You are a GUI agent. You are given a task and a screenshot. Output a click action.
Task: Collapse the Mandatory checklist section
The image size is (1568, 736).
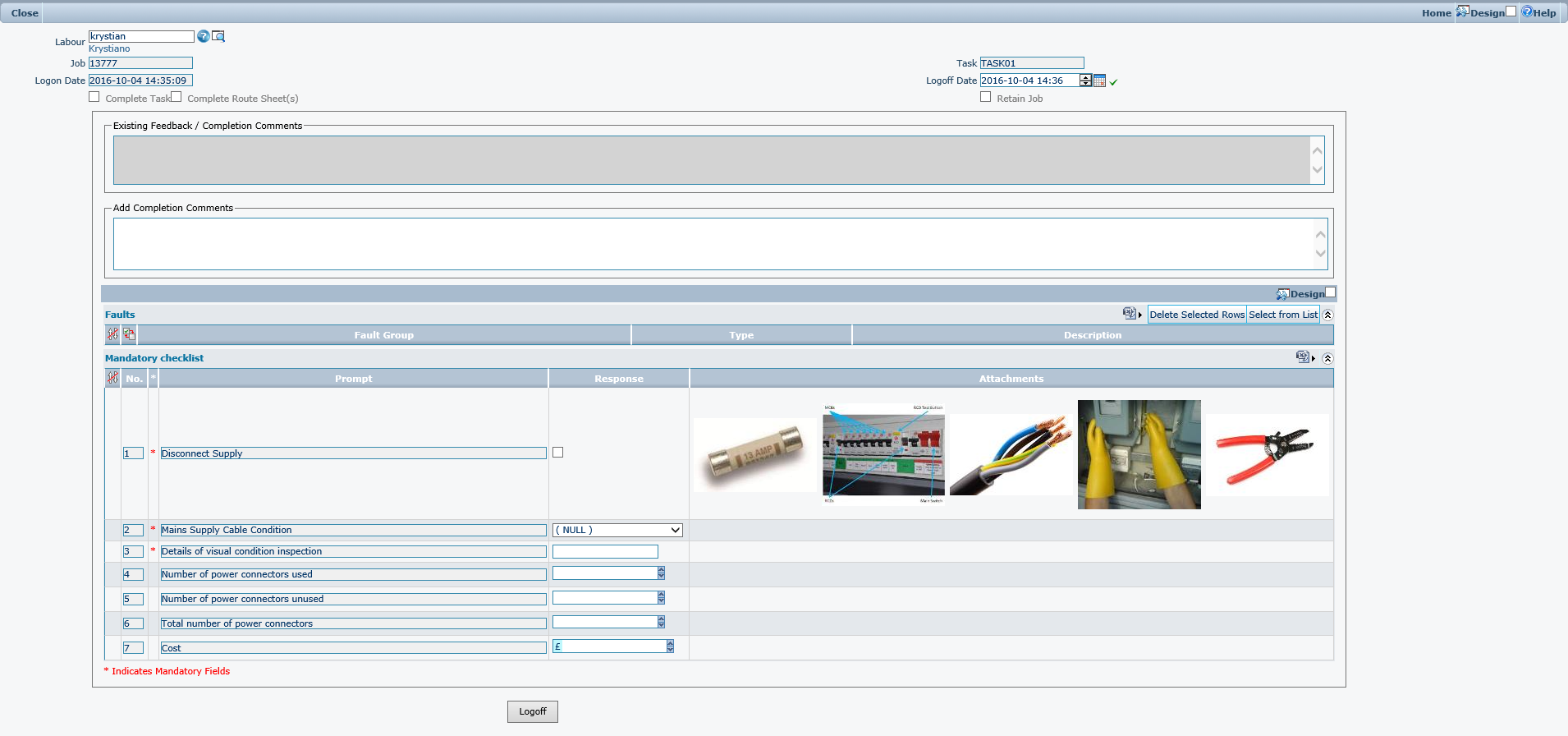pyautogui.click(x=1327, y=358)
